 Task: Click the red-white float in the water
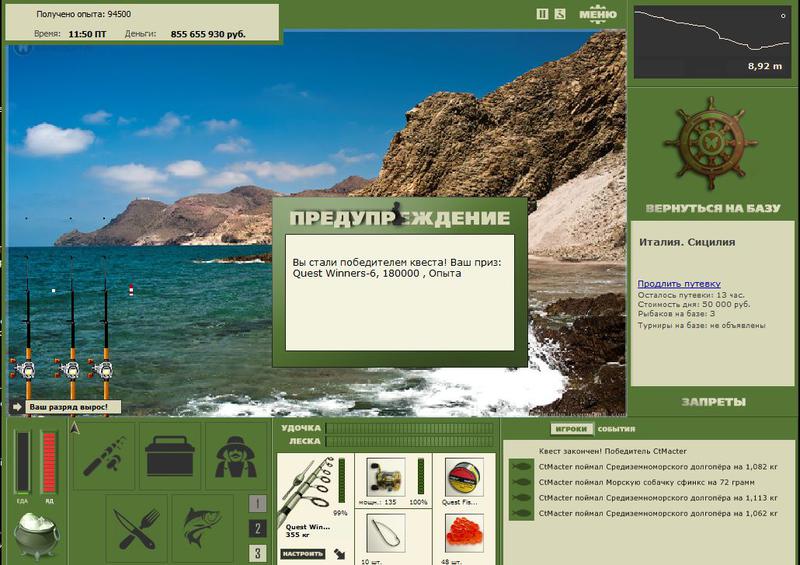click(x=131, y=290)
